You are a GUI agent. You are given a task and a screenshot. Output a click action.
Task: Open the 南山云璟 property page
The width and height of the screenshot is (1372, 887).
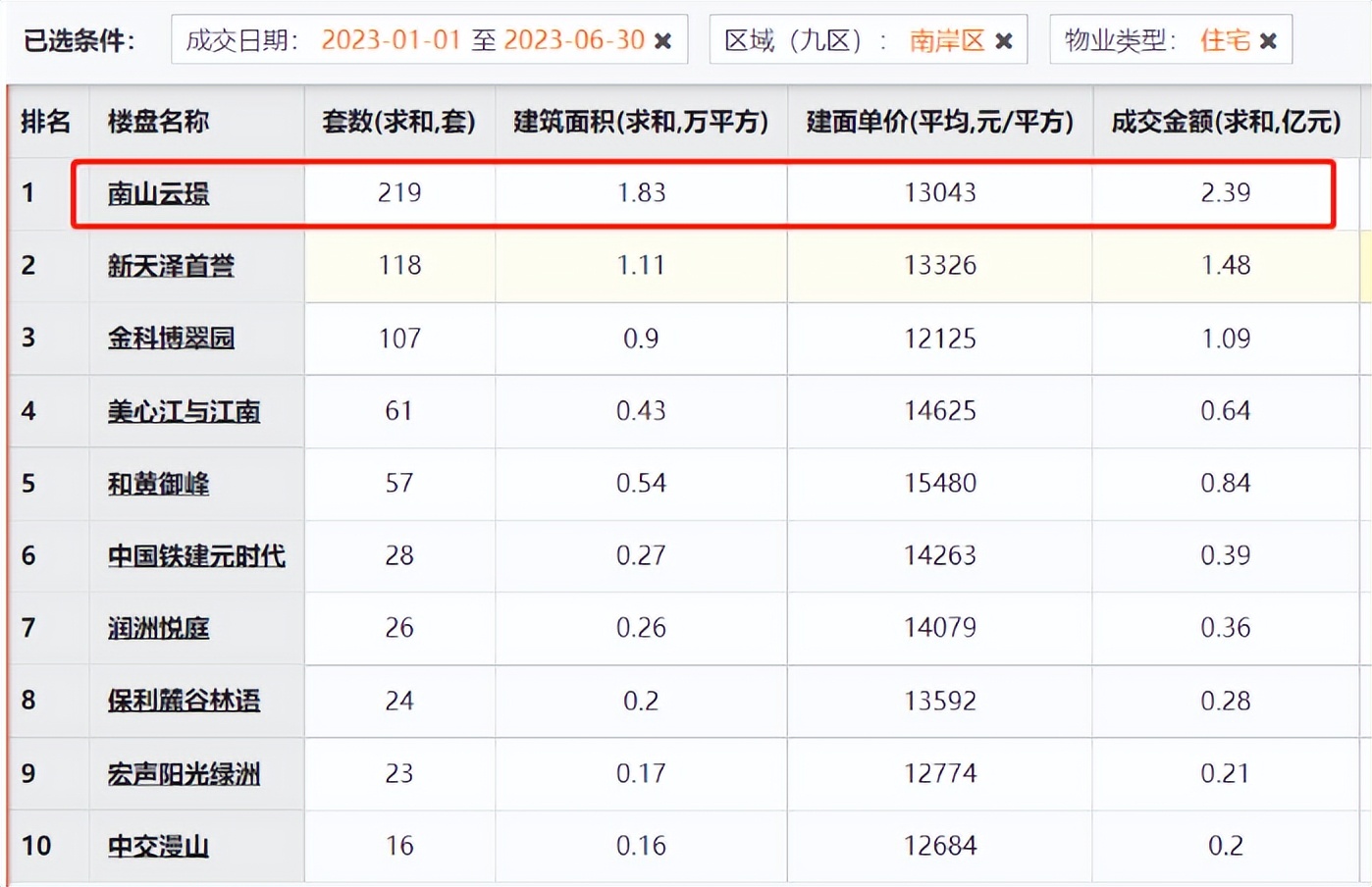pos(157,193)
